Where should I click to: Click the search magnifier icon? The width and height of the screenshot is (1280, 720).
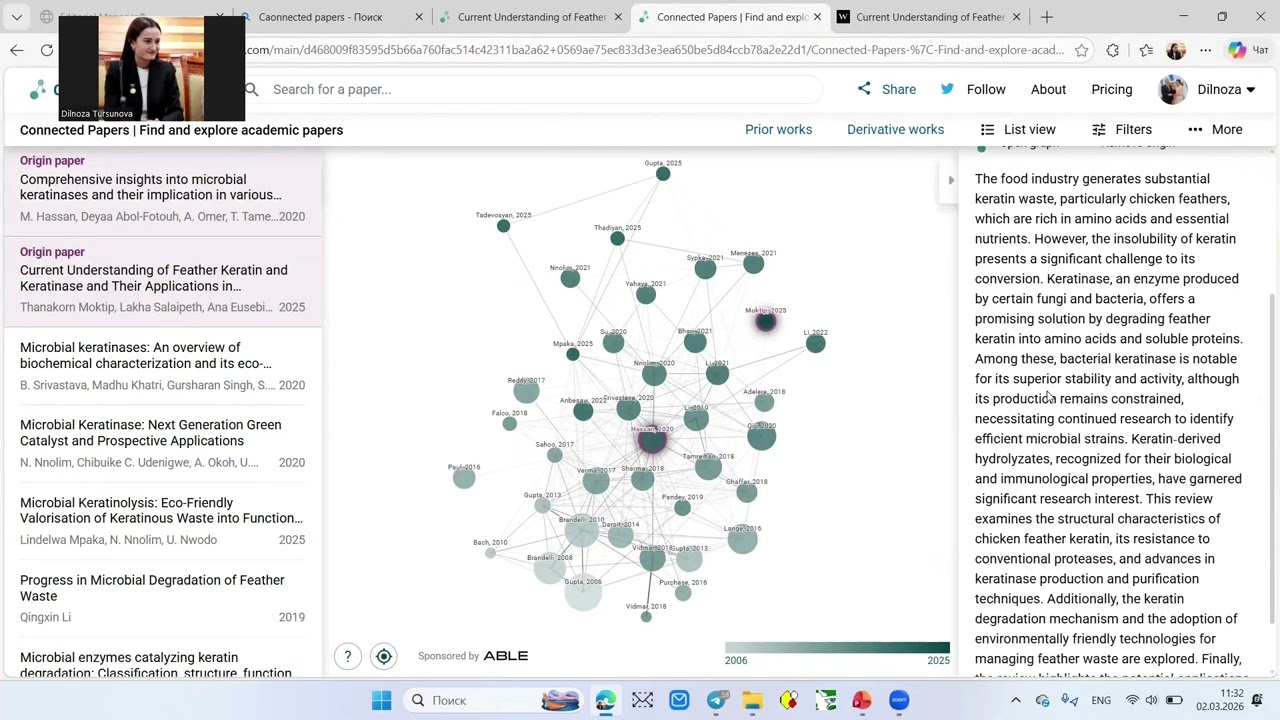[252, 89]
